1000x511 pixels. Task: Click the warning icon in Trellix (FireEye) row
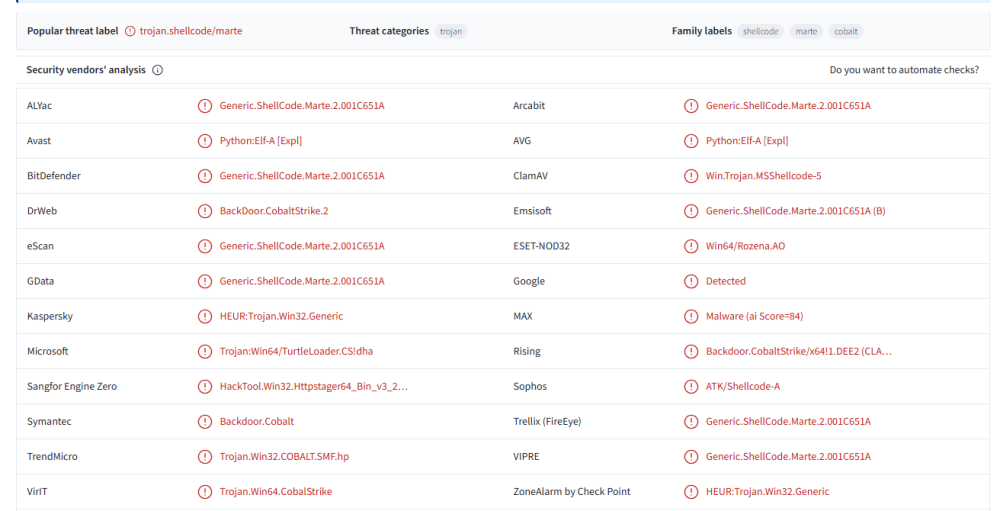click(691, 422)
